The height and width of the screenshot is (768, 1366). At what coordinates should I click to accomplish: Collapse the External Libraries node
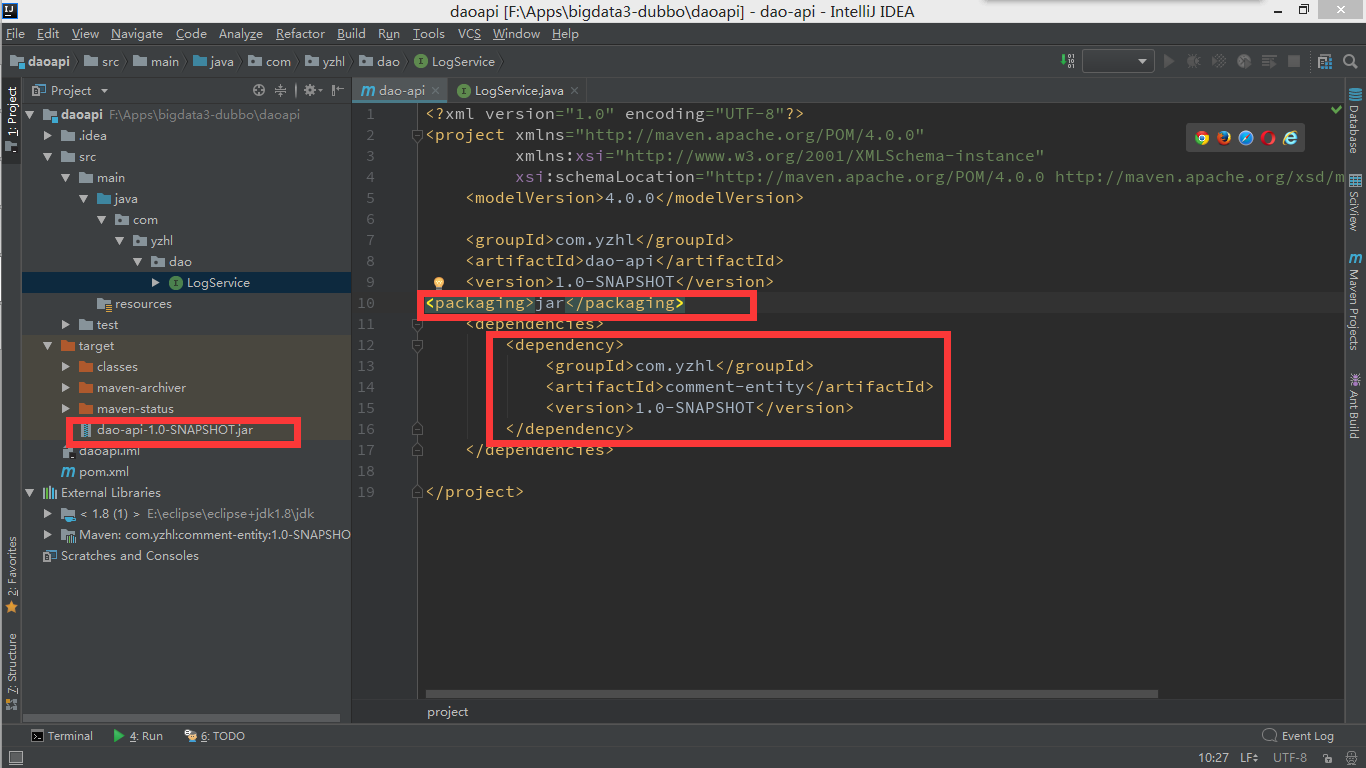pos(31,493)
